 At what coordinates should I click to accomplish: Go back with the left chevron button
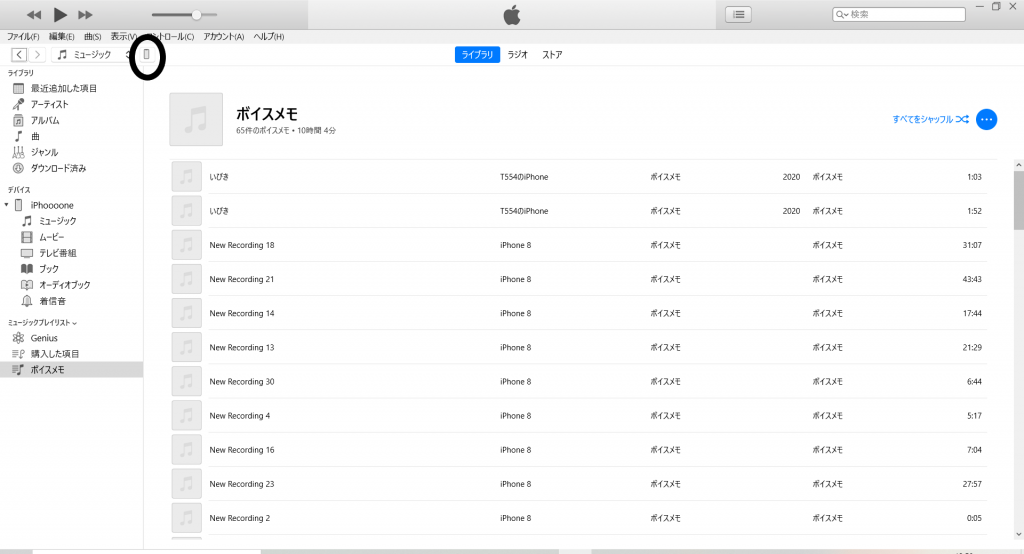point(19,55)
